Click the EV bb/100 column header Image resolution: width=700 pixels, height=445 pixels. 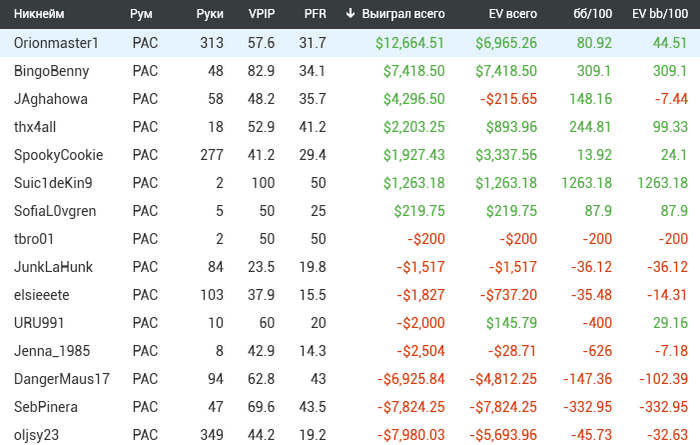[x=659, y=14]
